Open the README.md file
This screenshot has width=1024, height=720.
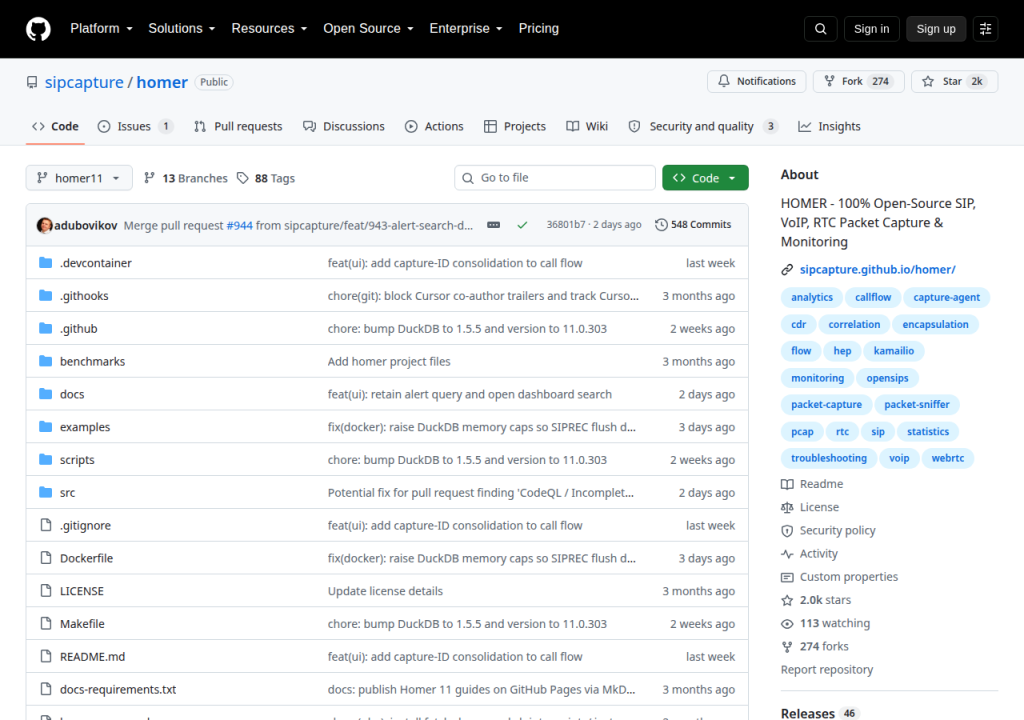click(92, 657)
